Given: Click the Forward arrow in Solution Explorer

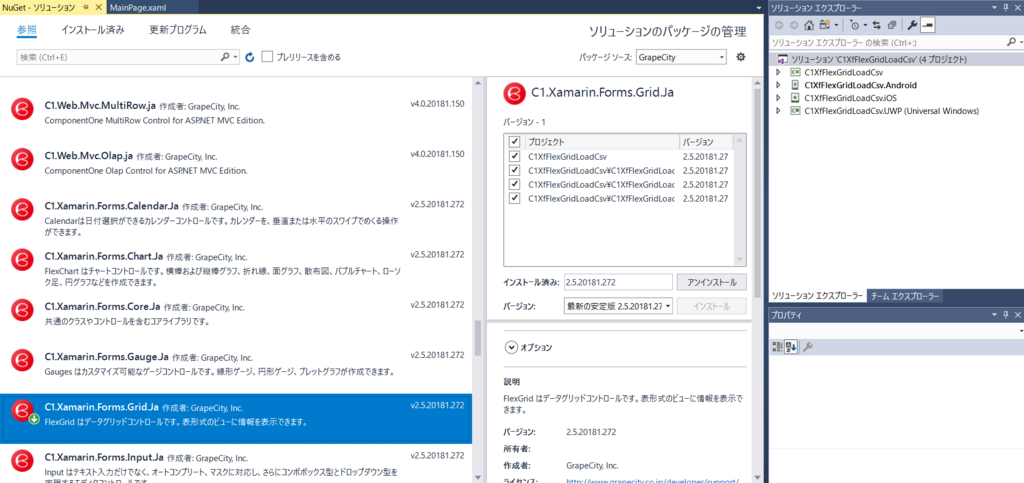Looking at the screenshot, I should click(x=794, y=25).
